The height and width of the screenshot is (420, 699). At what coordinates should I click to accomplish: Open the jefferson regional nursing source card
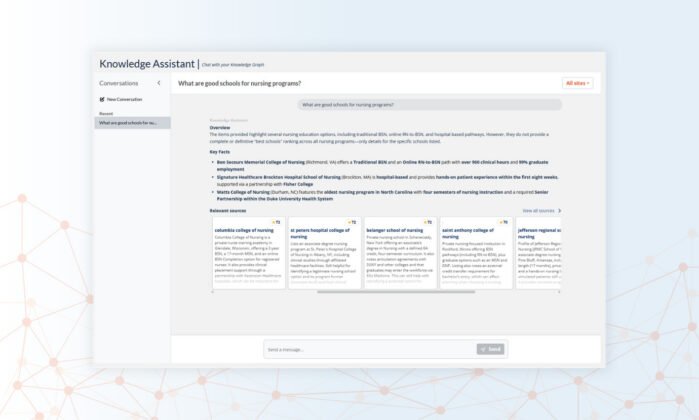coord(539,253)
